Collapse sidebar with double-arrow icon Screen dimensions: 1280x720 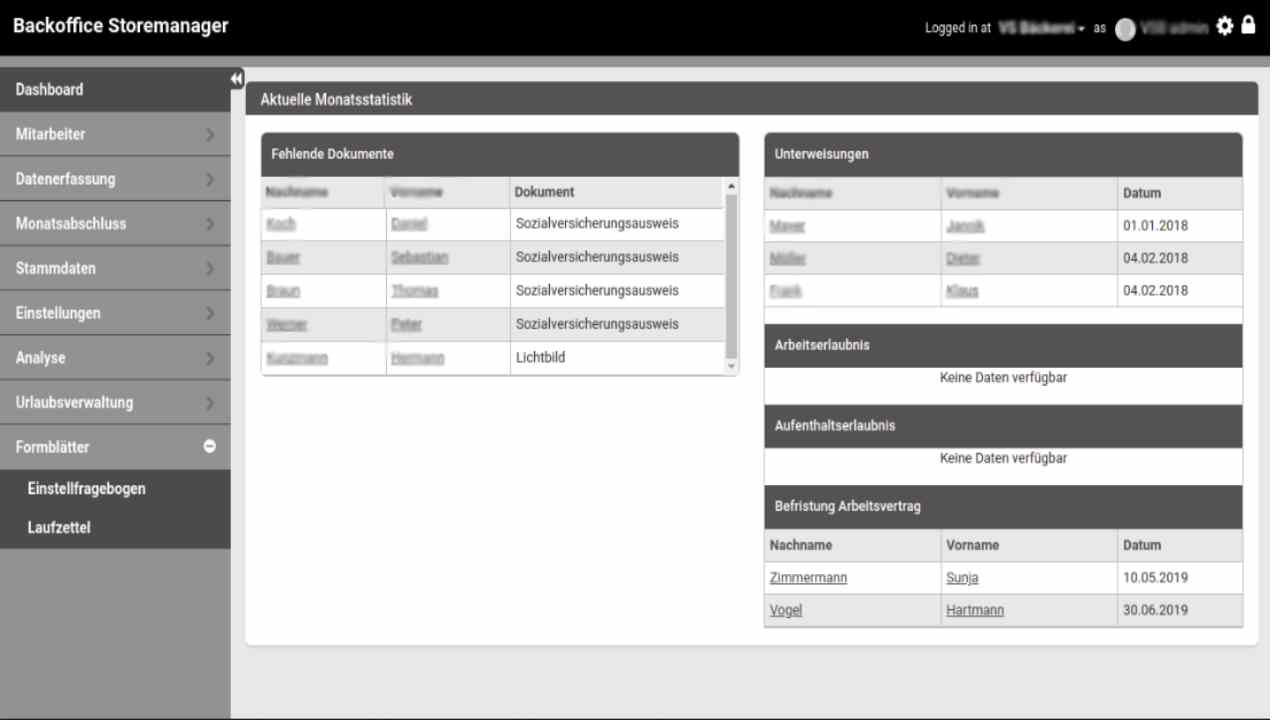pos(237,79)
